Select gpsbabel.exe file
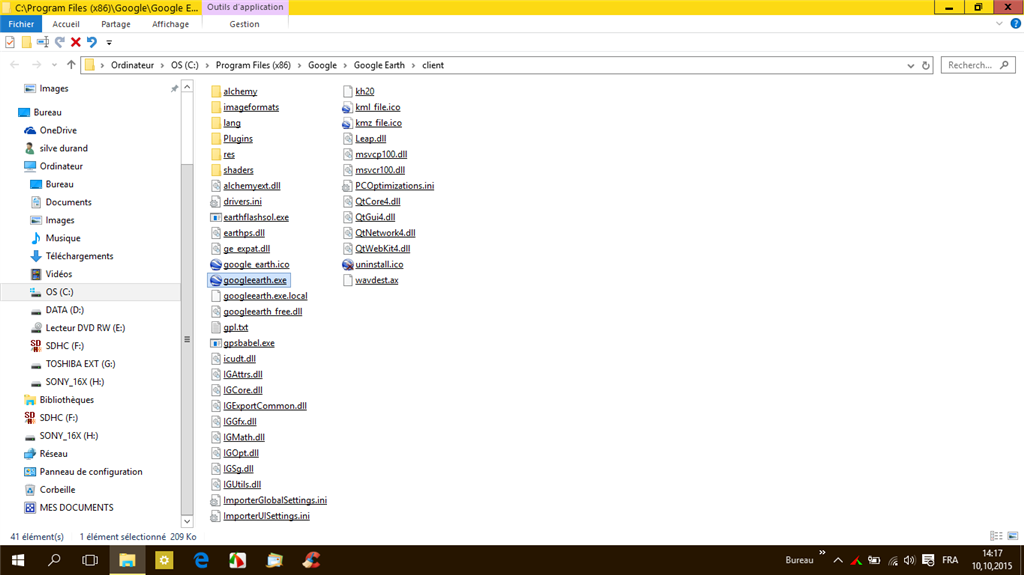Image resolution: width=1024 pixels, height=575 pixels. 242,343
